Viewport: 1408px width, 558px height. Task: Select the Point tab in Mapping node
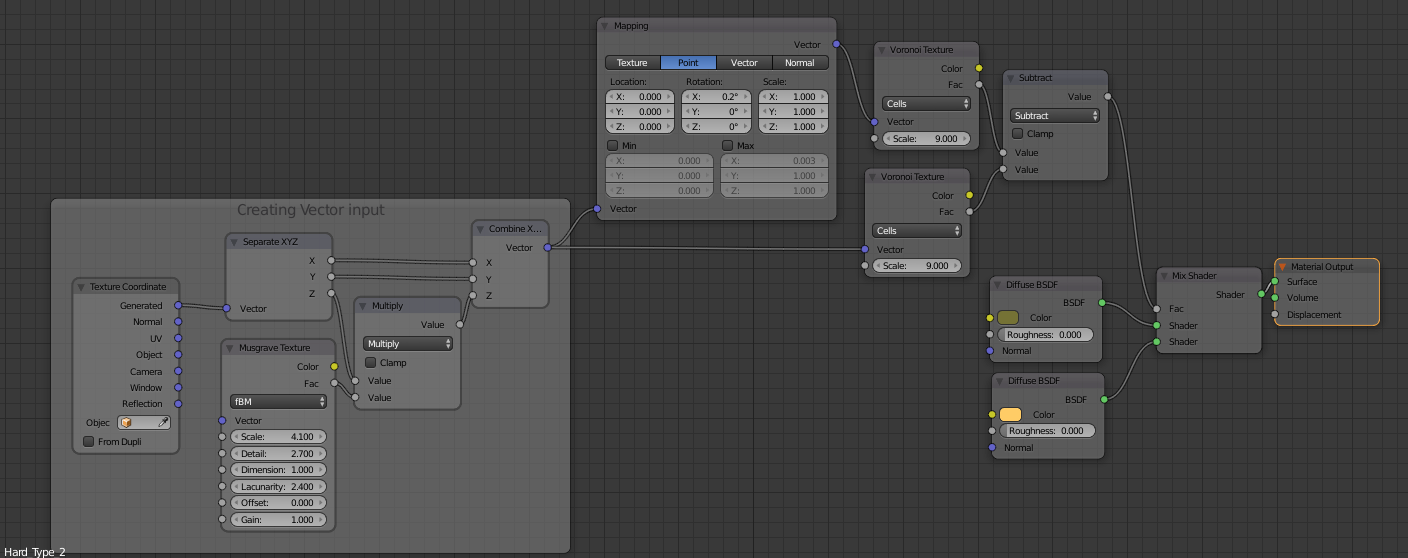click(688, 63)
